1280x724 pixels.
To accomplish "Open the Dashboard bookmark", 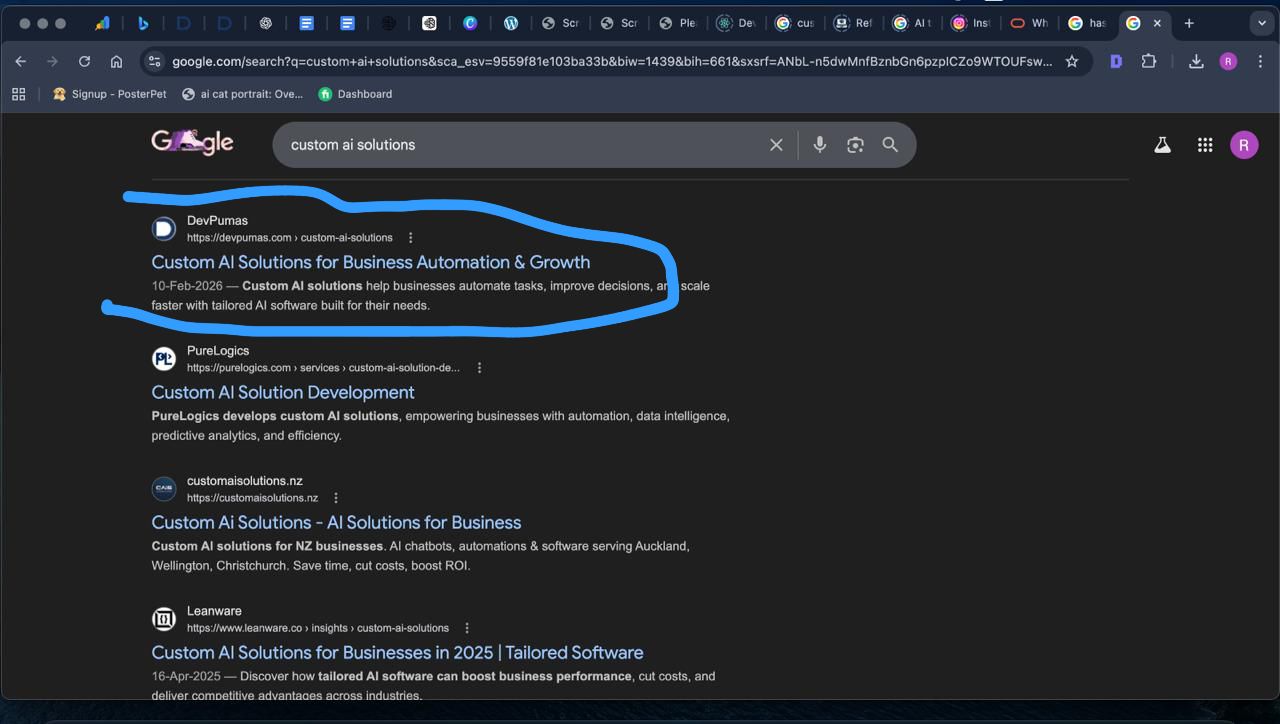I will click(x=355, y=94).
